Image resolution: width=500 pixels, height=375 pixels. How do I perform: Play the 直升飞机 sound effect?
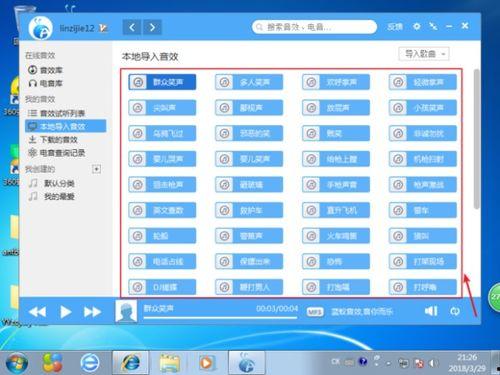click(336, 210)
